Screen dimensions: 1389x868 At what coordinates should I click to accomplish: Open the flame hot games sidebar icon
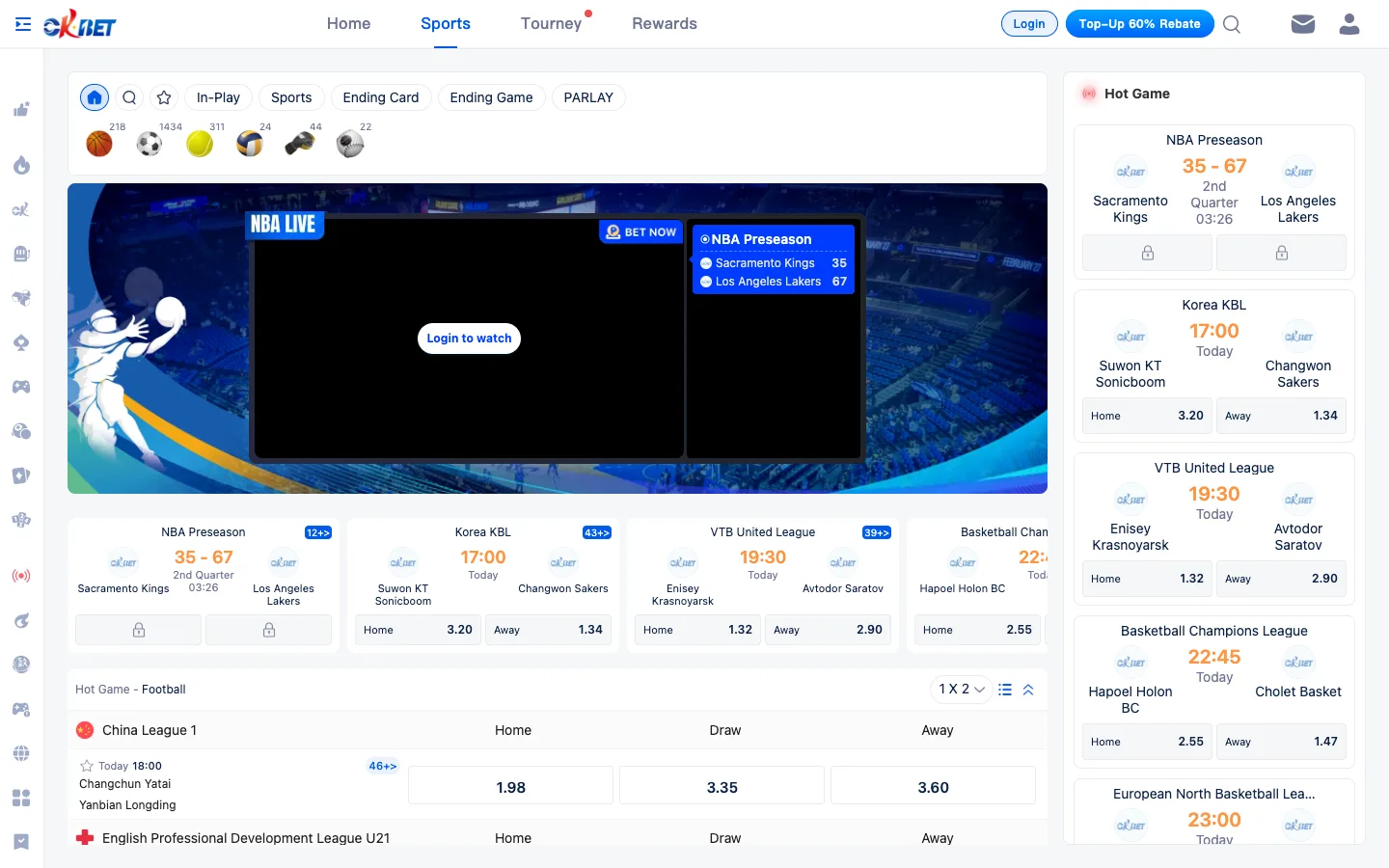click(21, 166)
